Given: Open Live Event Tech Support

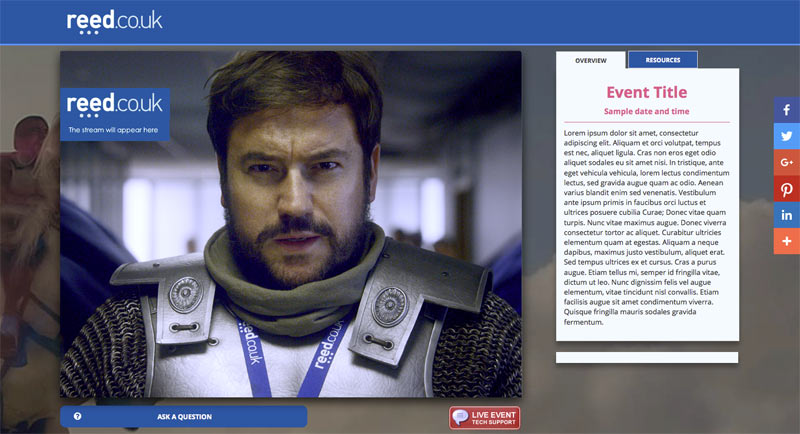Looking at the screenshot, I should (x=485, y=418).
